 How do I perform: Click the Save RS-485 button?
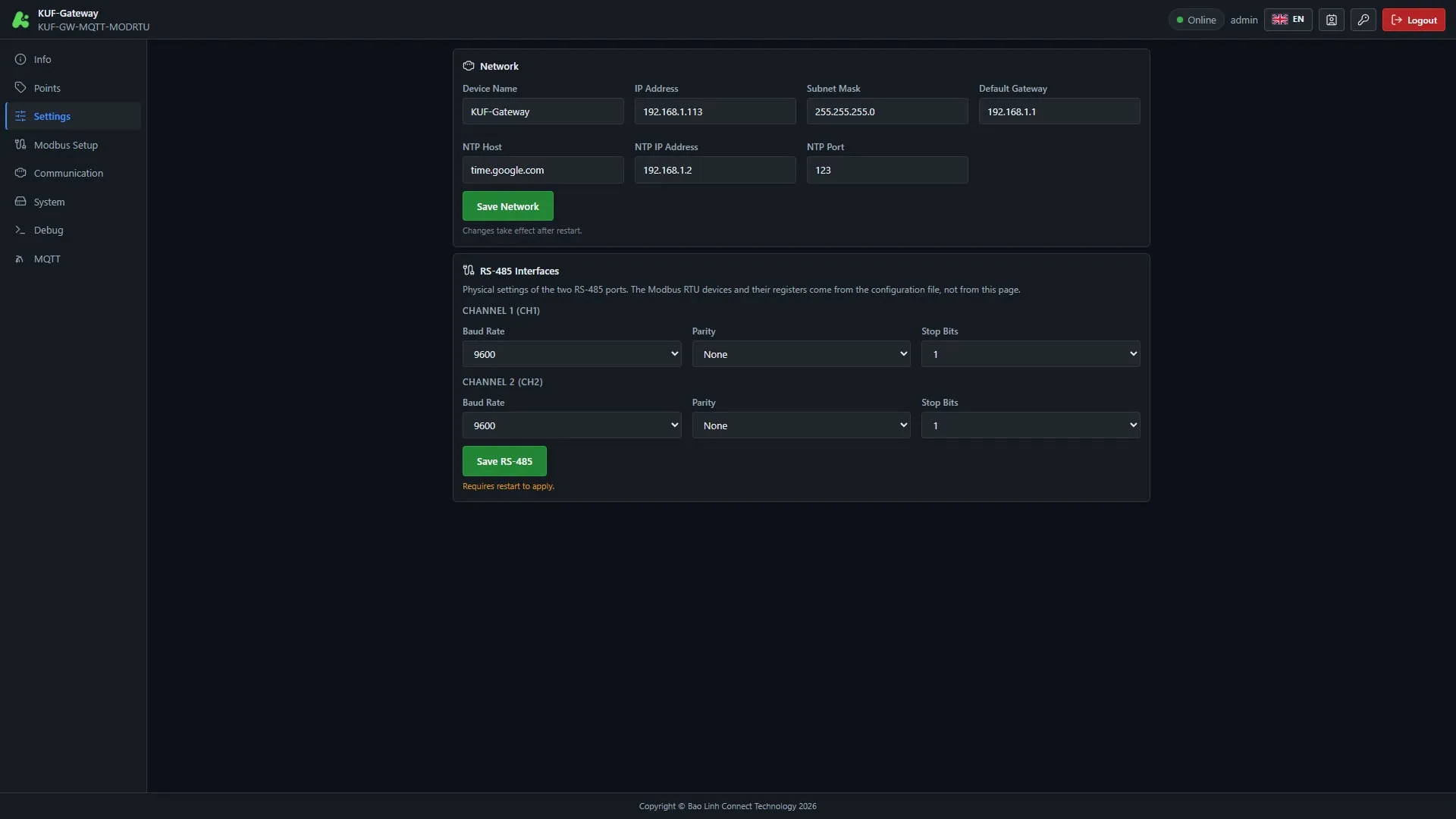504,461
